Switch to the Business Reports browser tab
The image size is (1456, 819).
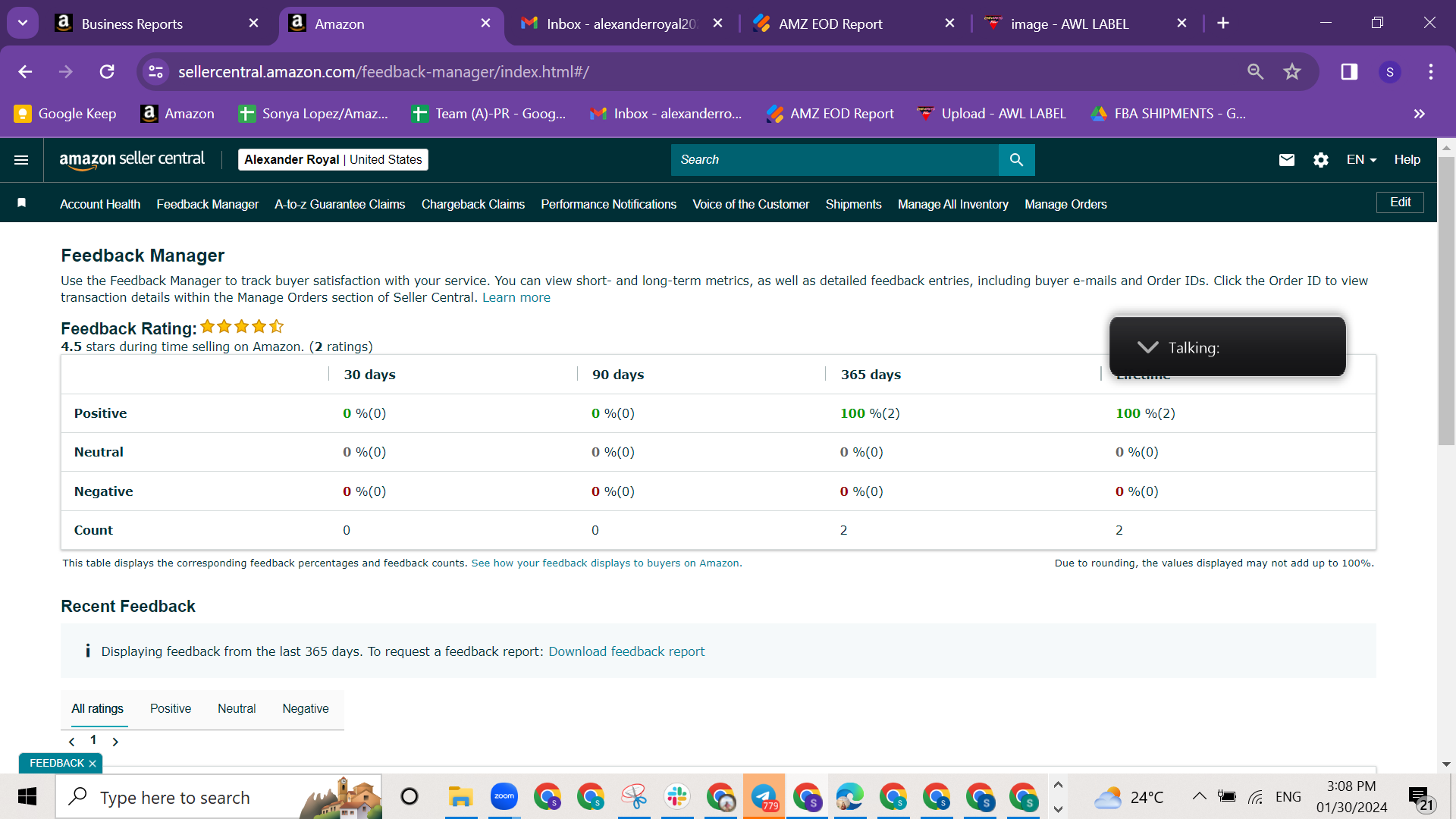155,24
